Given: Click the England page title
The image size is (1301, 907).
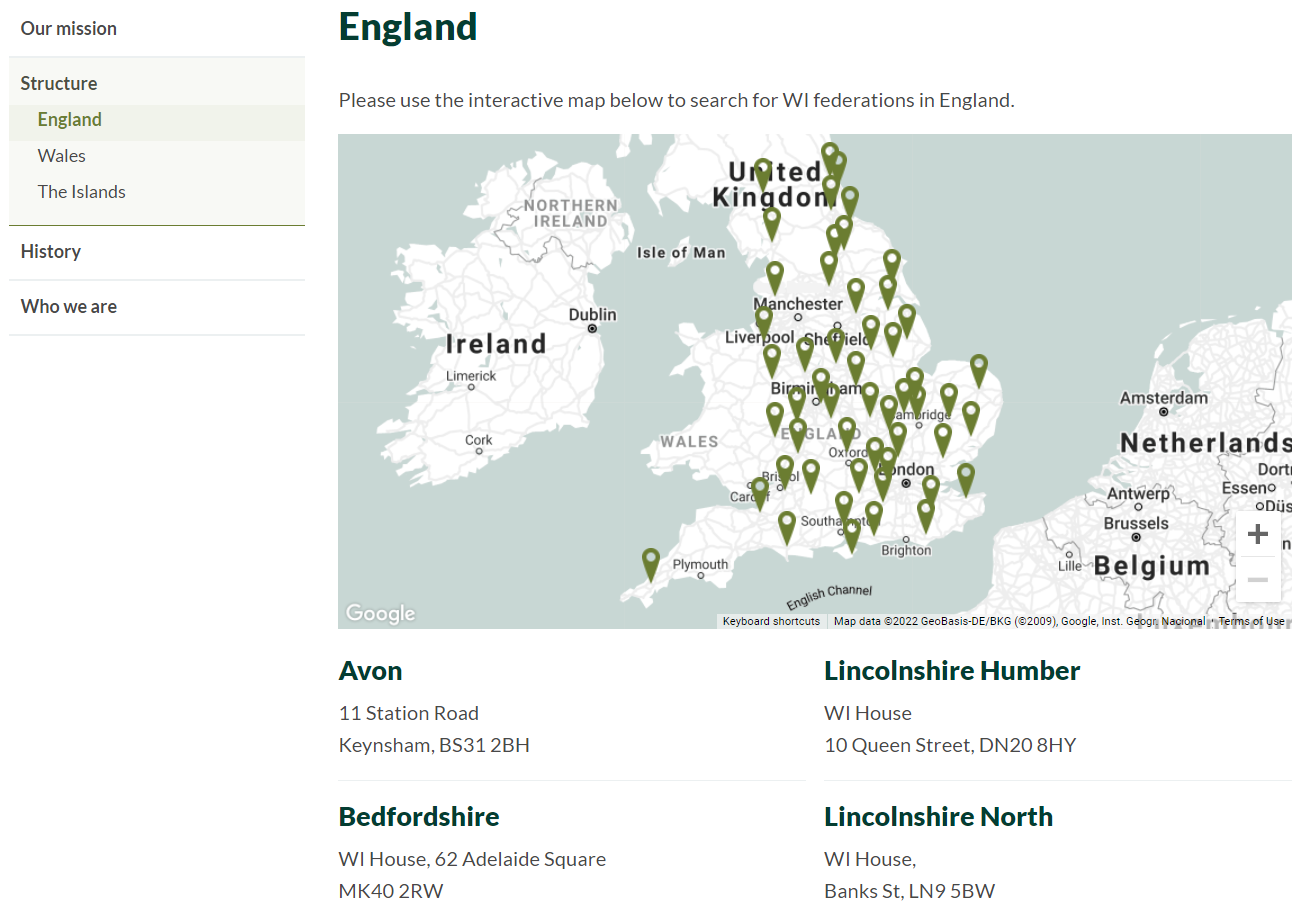Looking at the screenshot, I should point(408,26).
